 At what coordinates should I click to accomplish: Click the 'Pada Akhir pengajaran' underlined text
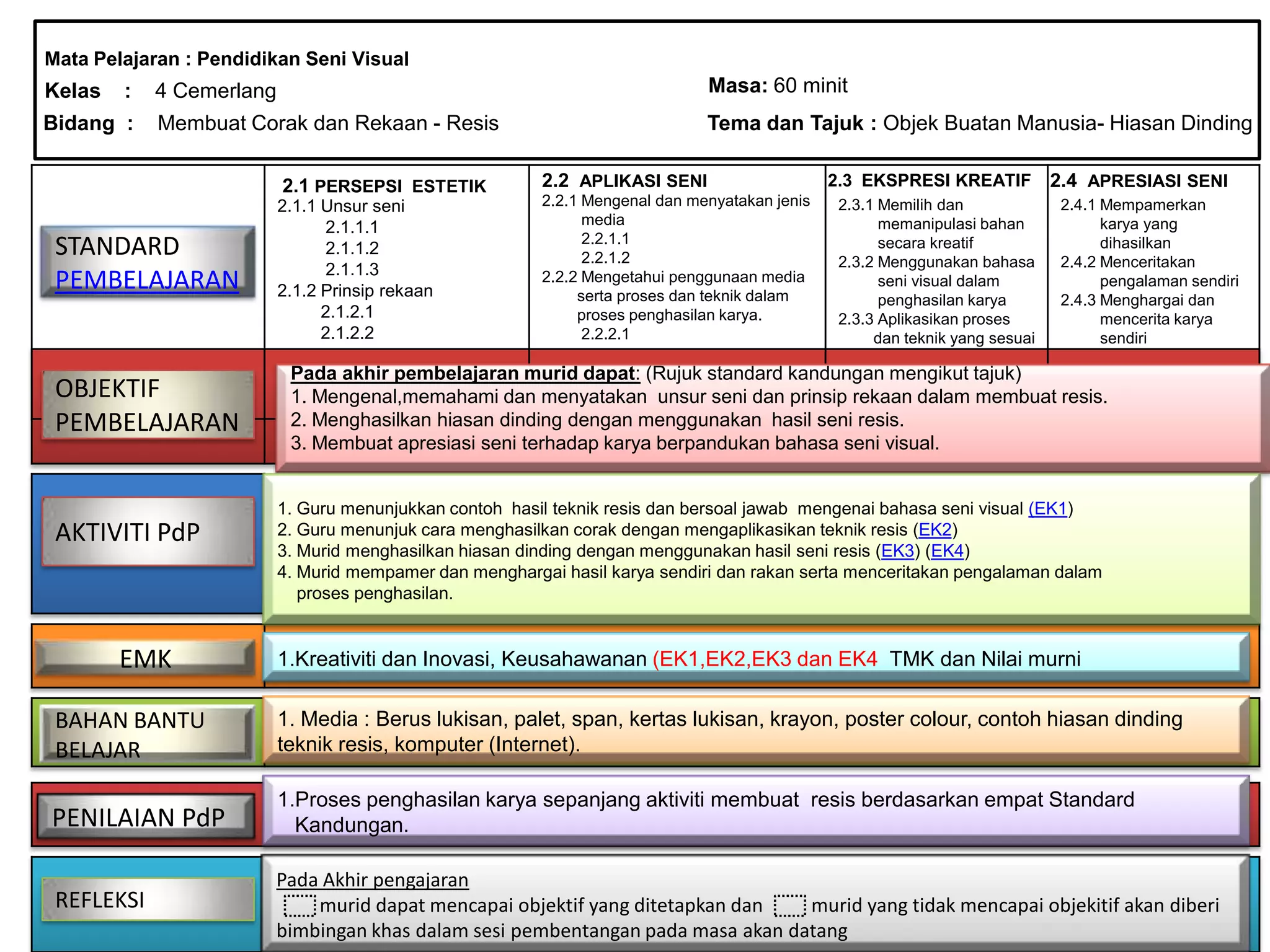tap(372, 880)
